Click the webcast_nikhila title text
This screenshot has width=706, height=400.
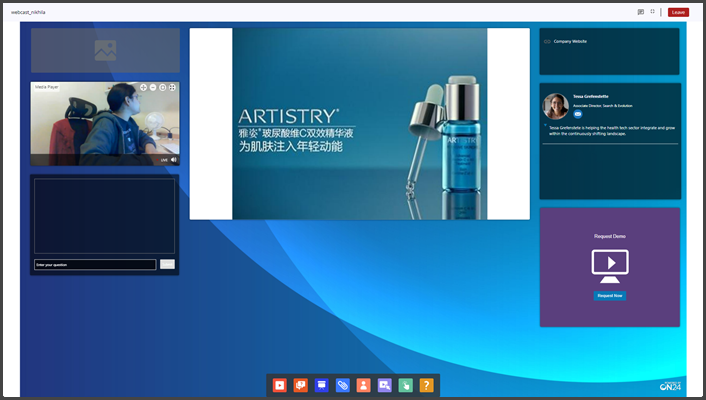tap(28, 12)
